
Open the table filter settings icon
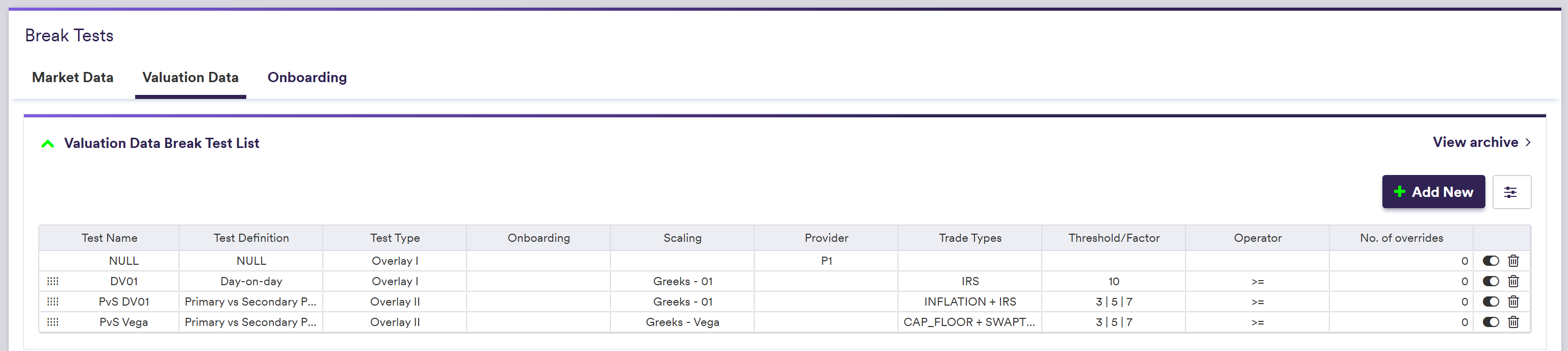point(1511,192)
